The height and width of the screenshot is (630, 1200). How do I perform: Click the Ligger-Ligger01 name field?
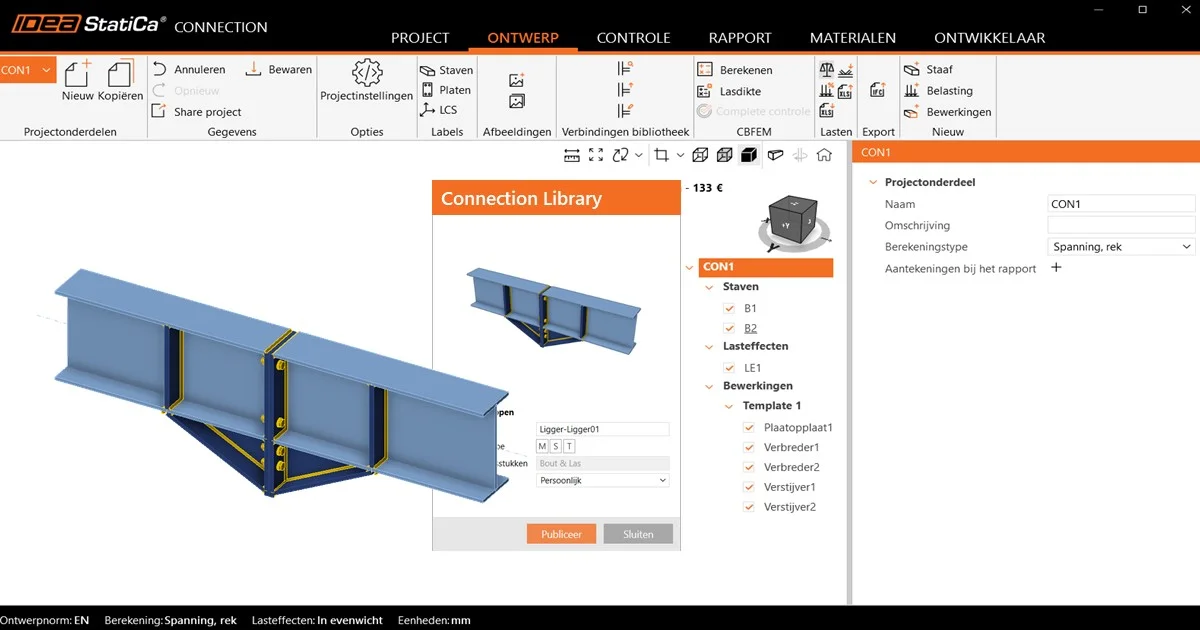(x=603, y=429)
